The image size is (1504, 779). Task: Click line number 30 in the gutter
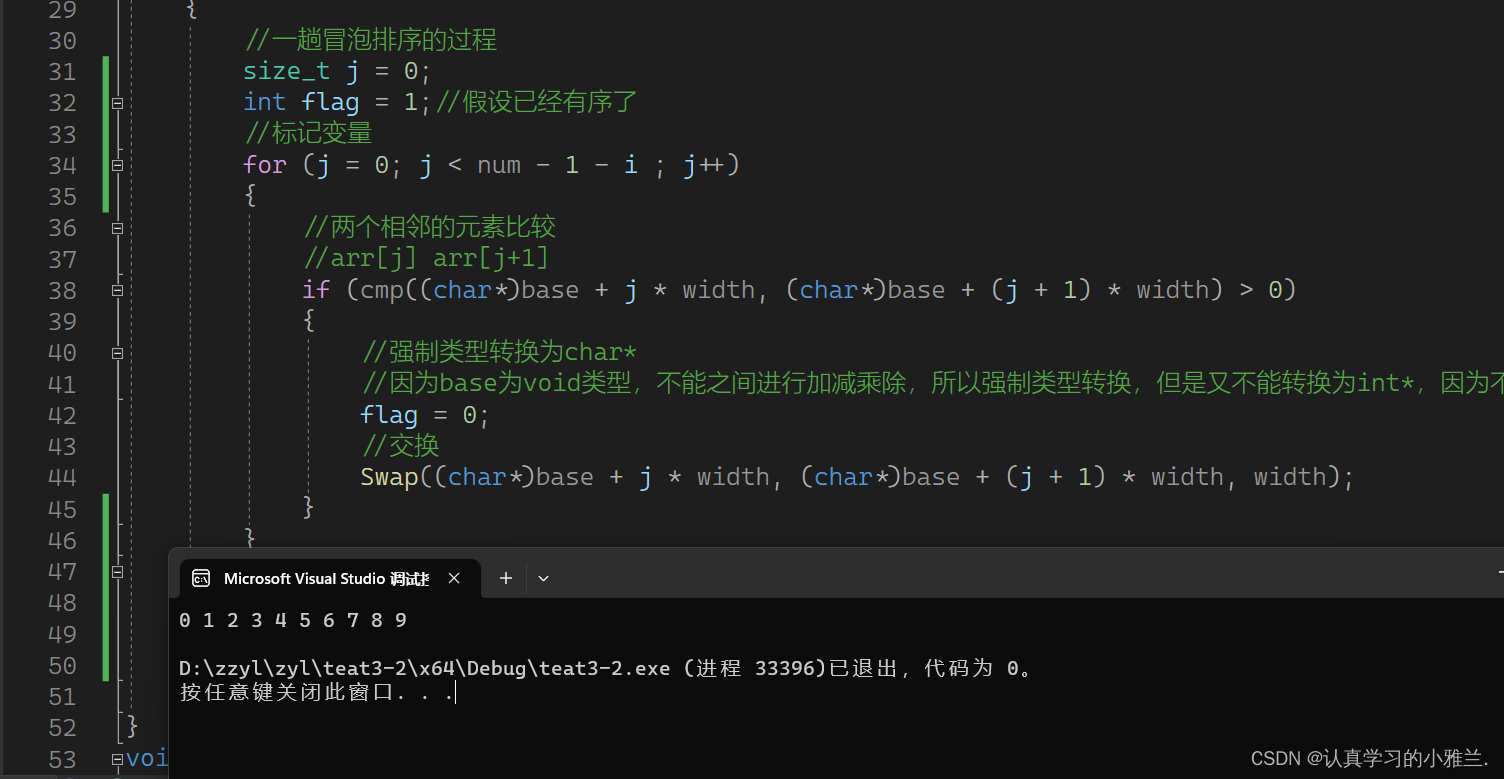62,41
